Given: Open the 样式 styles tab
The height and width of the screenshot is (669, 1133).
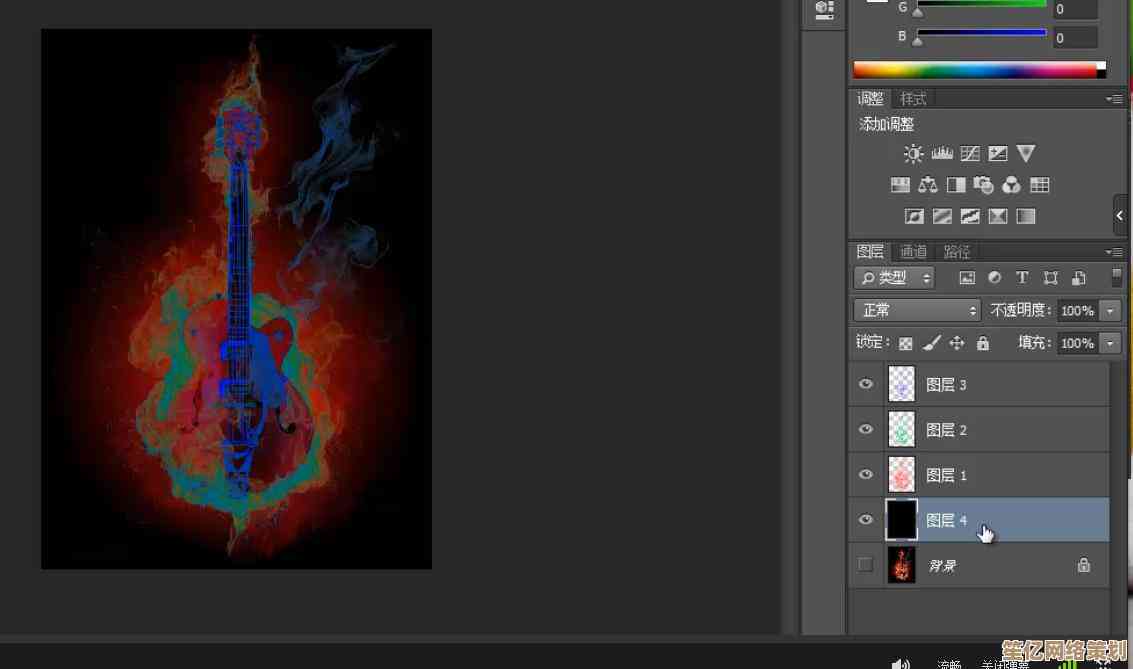Looking at the screenshot, I should (x=913, y=99).
